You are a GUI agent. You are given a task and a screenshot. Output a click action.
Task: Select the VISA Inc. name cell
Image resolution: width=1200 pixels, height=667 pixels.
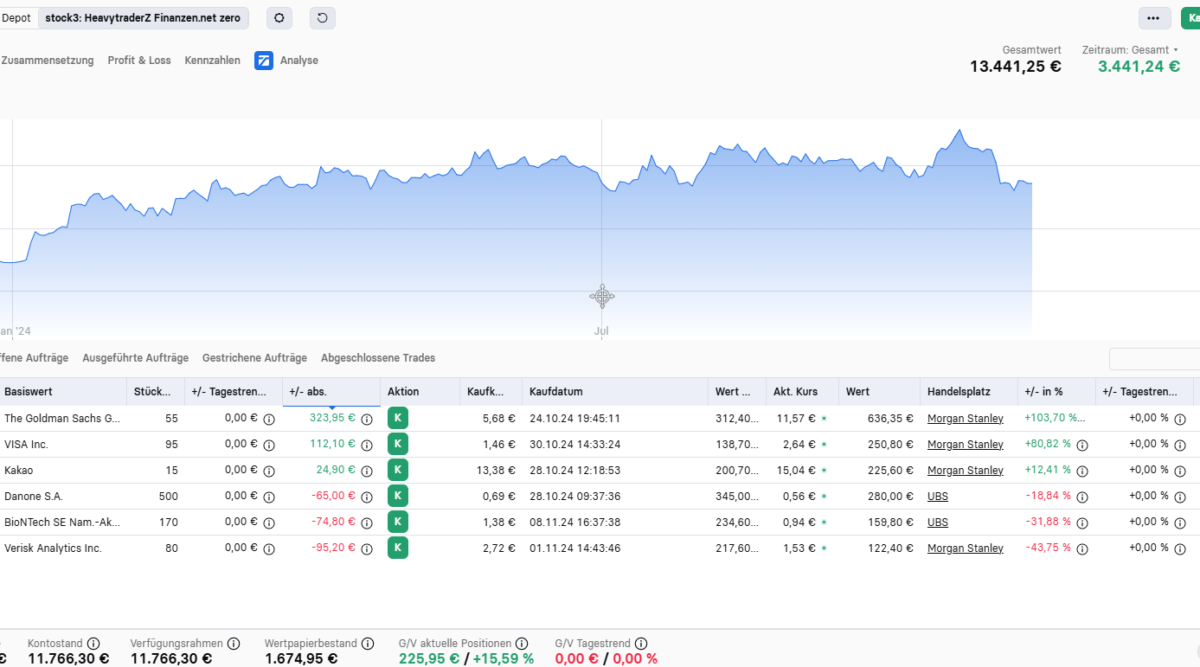(26, 444)
